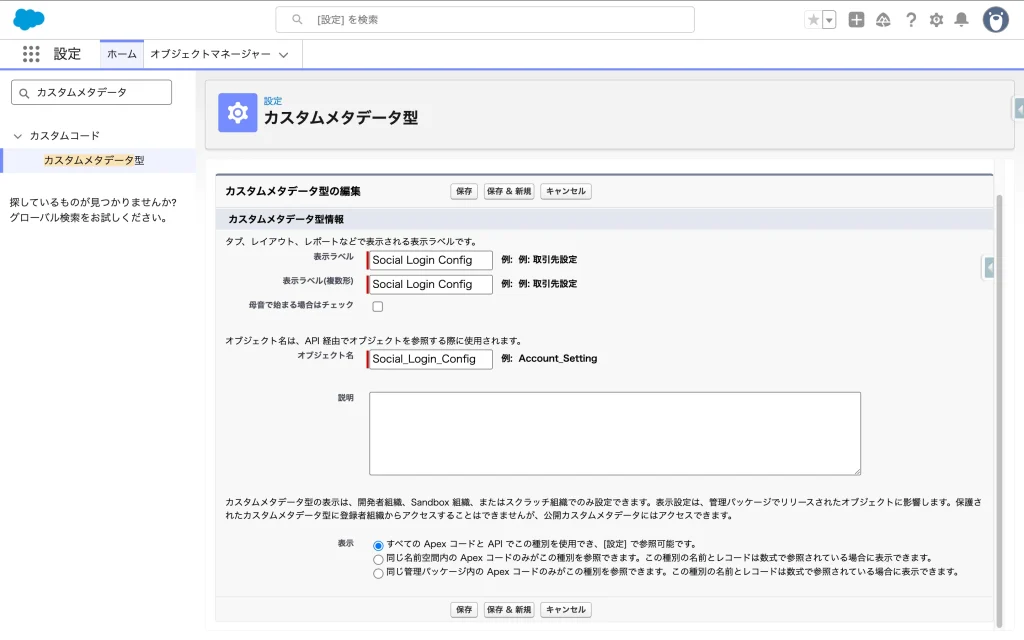Click the bottom キャンセル button
1024x640 pixels.
tap(565, 609)
